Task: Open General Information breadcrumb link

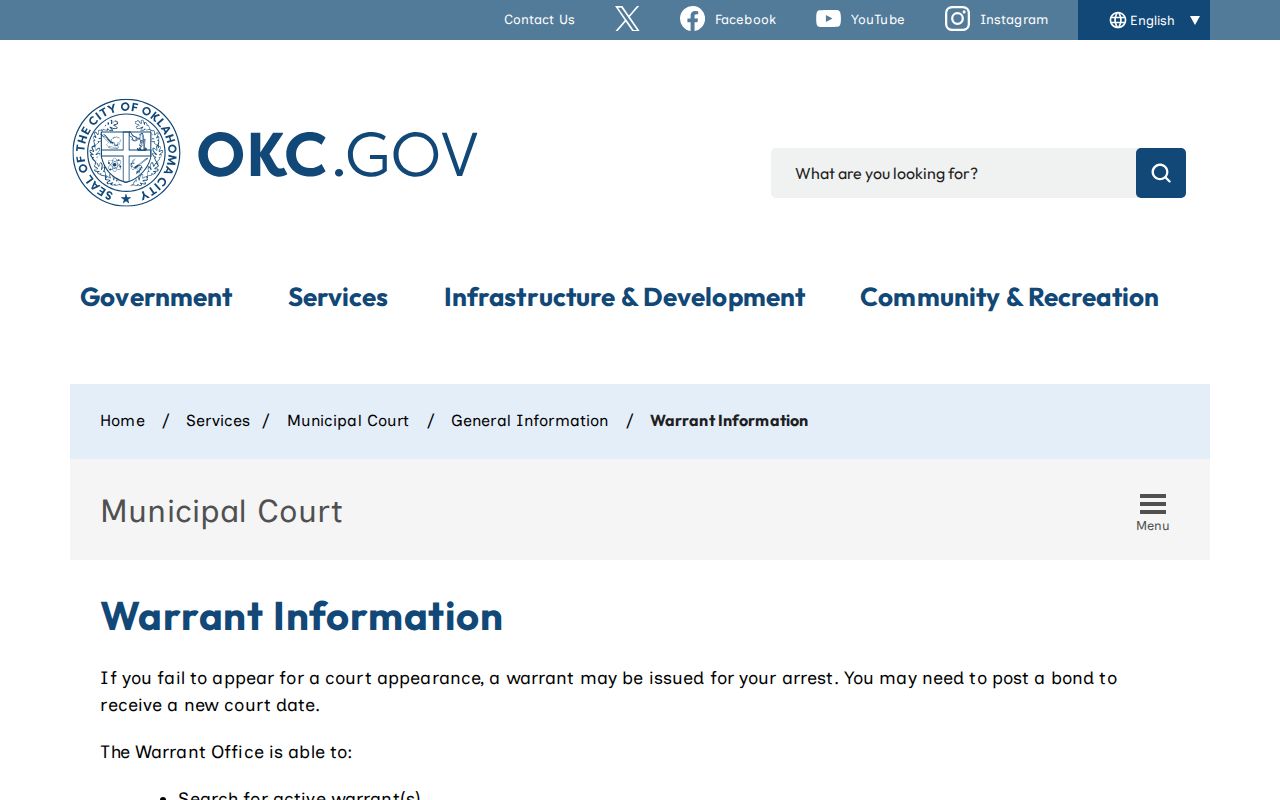Action: (x=529, y=421)
